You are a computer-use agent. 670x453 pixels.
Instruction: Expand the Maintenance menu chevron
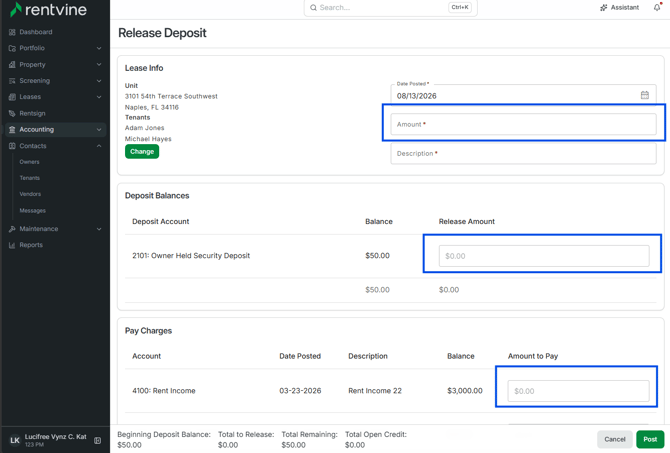coord(99,229)
